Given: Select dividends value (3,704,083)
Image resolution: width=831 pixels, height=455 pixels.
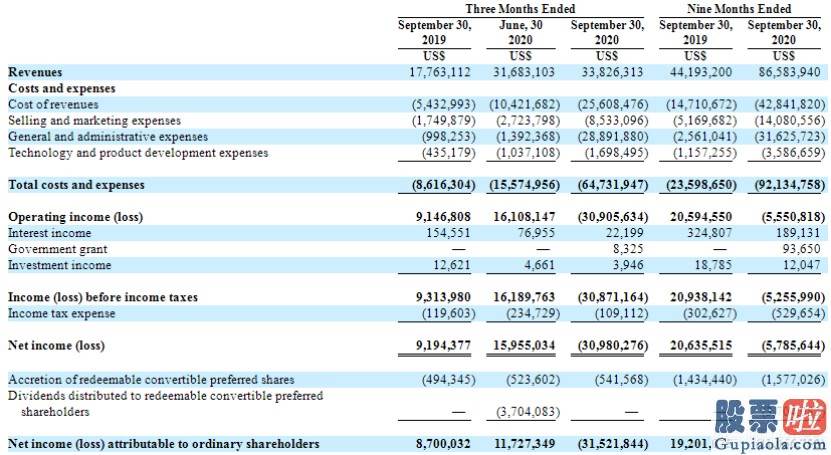Looking at the screenshot, I should pyautogui.click(x=528, y=412).
